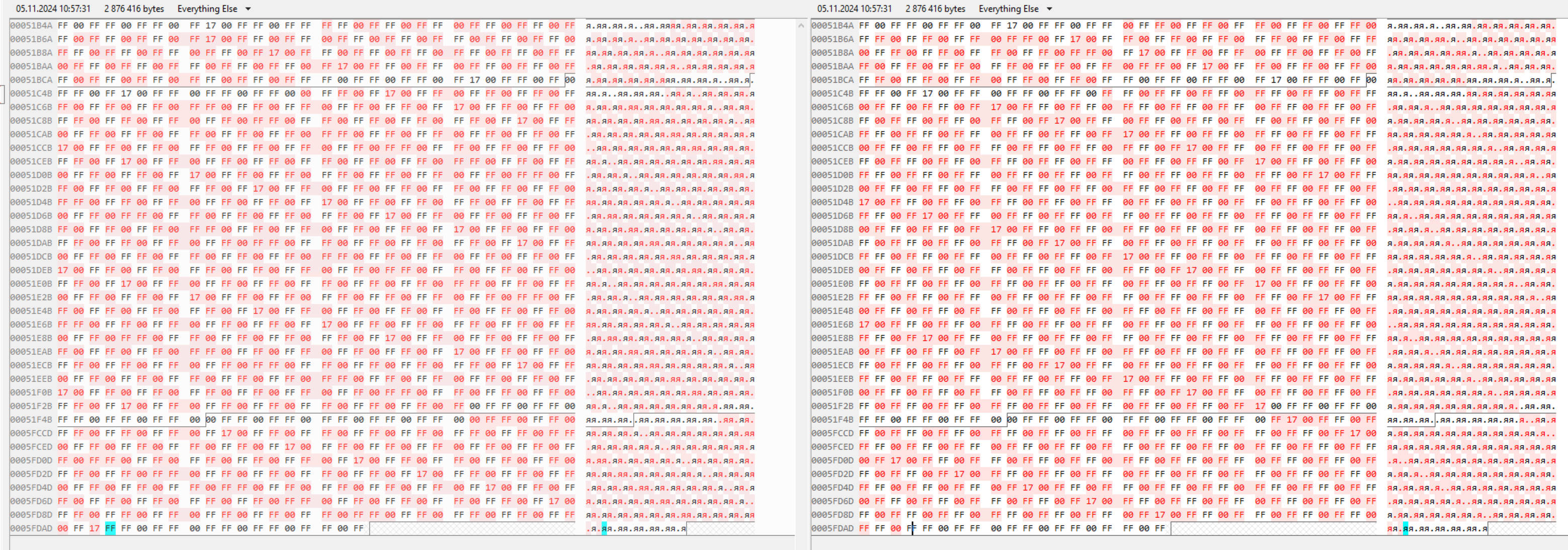Click cyan highlighted FF byte in left pane
This screenshot has height=550, width=1568.
pos(110,528)
